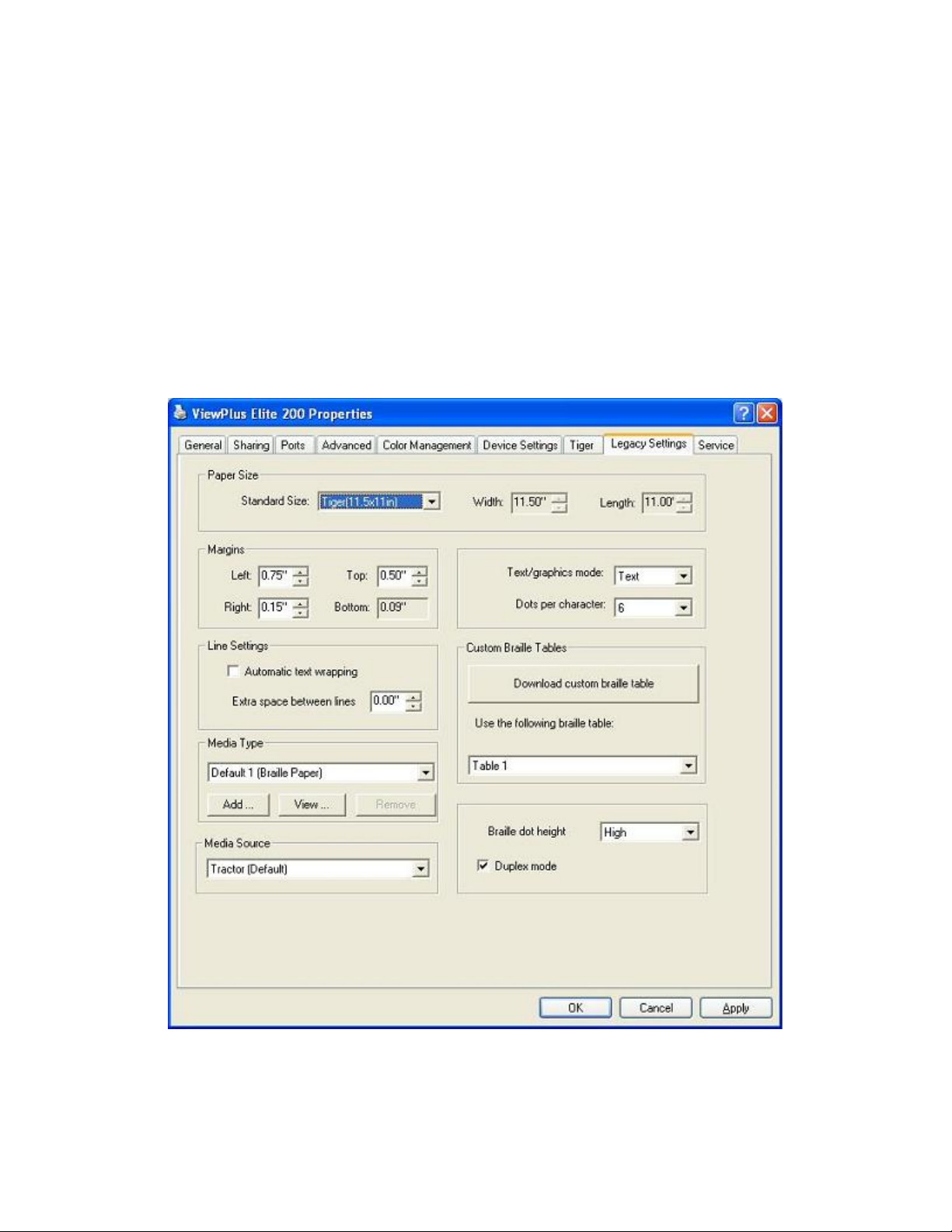Viewport: 952px width, 1232px height.
Task: Toggle the Duplex mode checkbox
Action: [483, 865]
